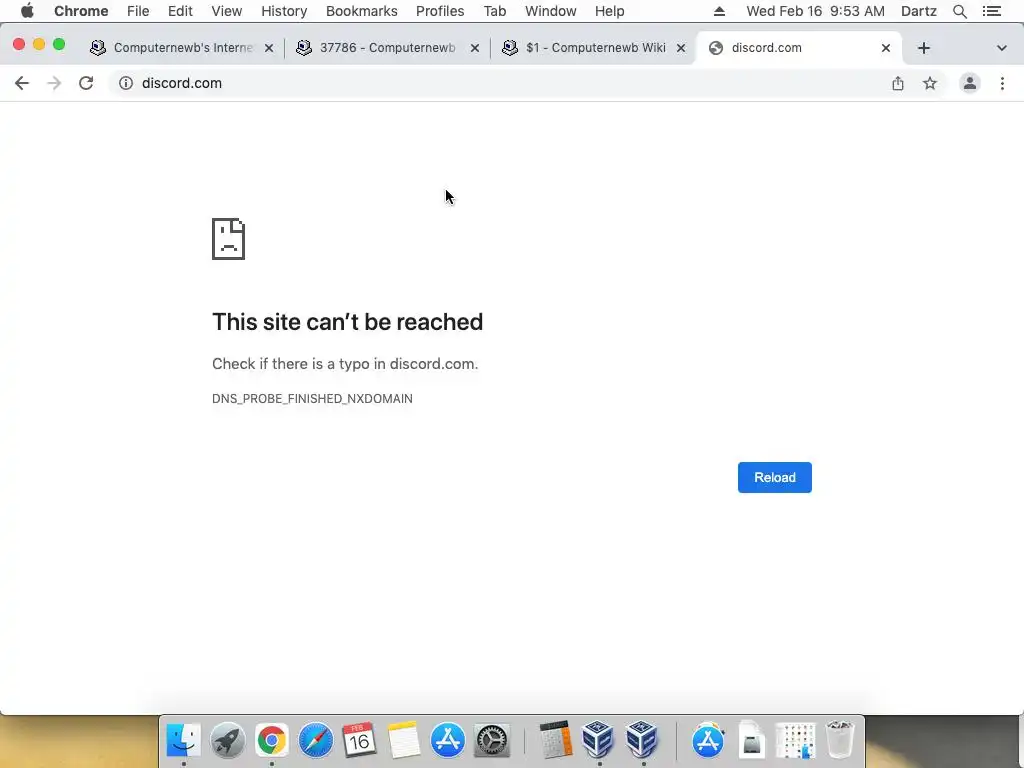
Task: Open the Apple menu
Action: pyautogui.click(x=27, y=11)
